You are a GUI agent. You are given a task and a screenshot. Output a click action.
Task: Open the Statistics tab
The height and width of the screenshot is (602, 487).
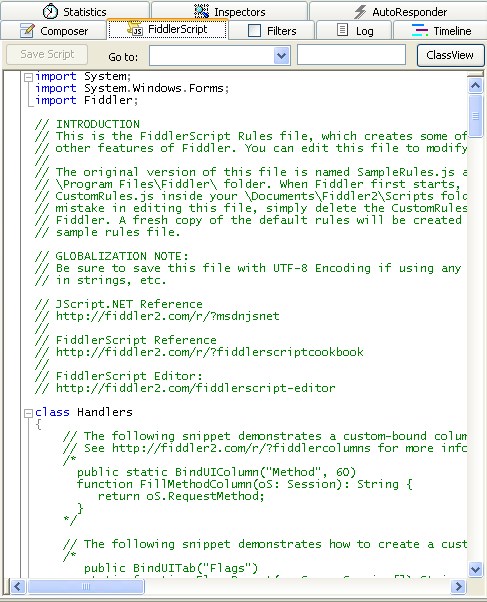point(75,11)
